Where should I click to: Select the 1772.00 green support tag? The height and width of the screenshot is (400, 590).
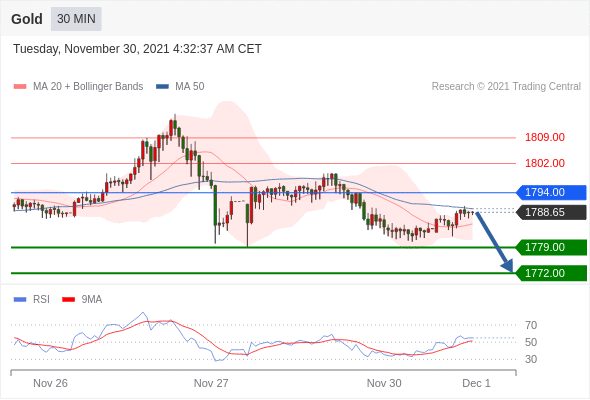point(551,273)
